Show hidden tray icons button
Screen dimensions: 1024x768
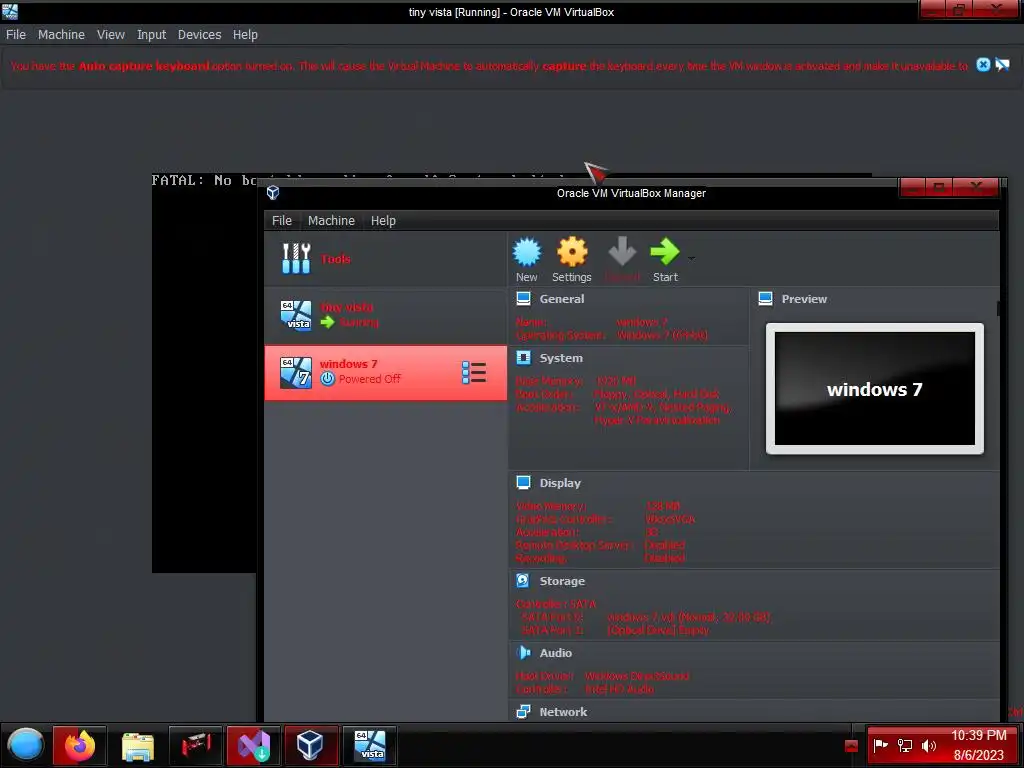coord(851,746)
